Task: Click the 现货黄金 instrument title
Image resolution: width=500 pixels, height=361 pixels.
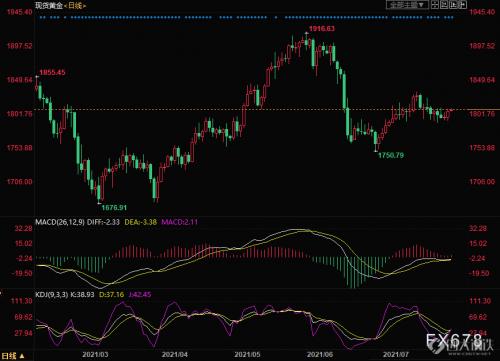Action: coord(49,6)
